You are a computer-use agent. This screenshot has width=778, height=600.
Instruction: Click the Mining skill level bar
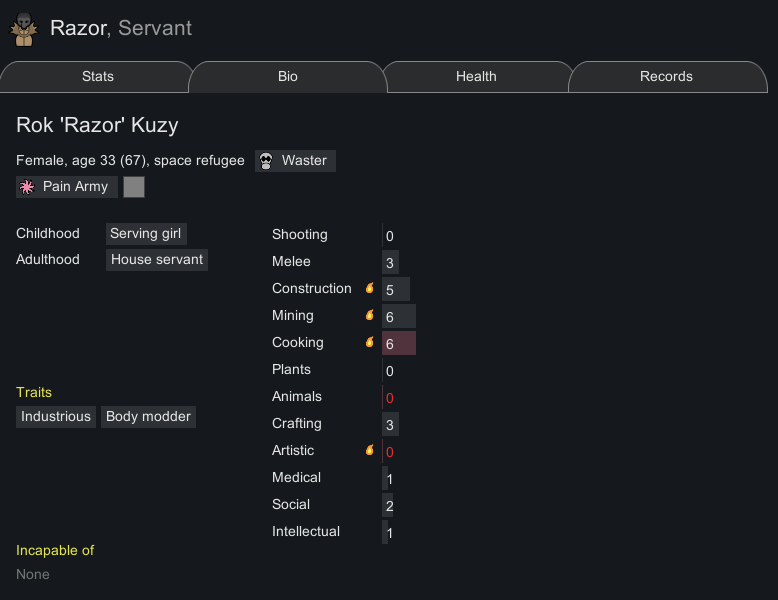[399, 317]
